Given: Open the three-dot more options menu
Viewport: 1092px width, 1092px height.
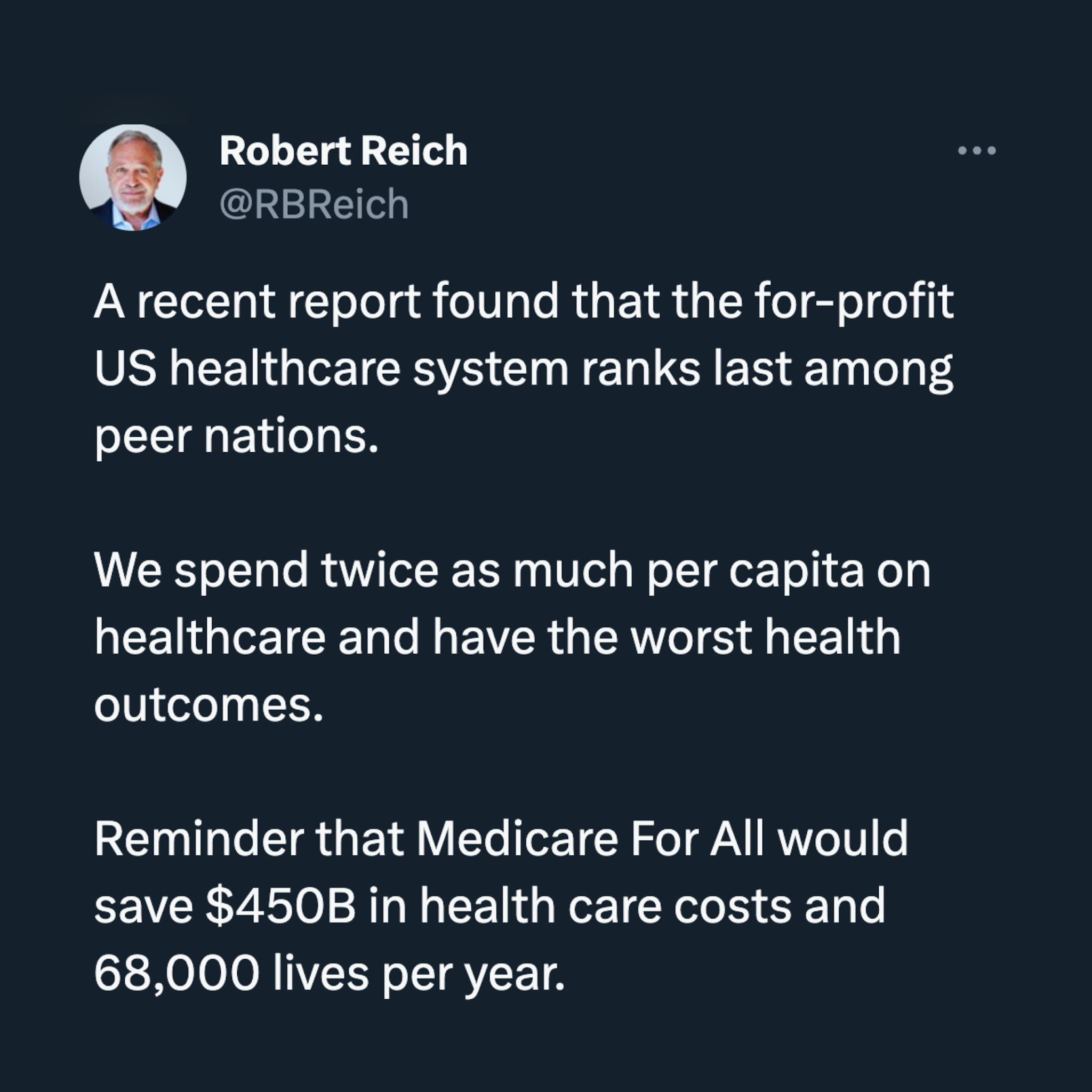Looking at the screenshot, I should [976, 151].
